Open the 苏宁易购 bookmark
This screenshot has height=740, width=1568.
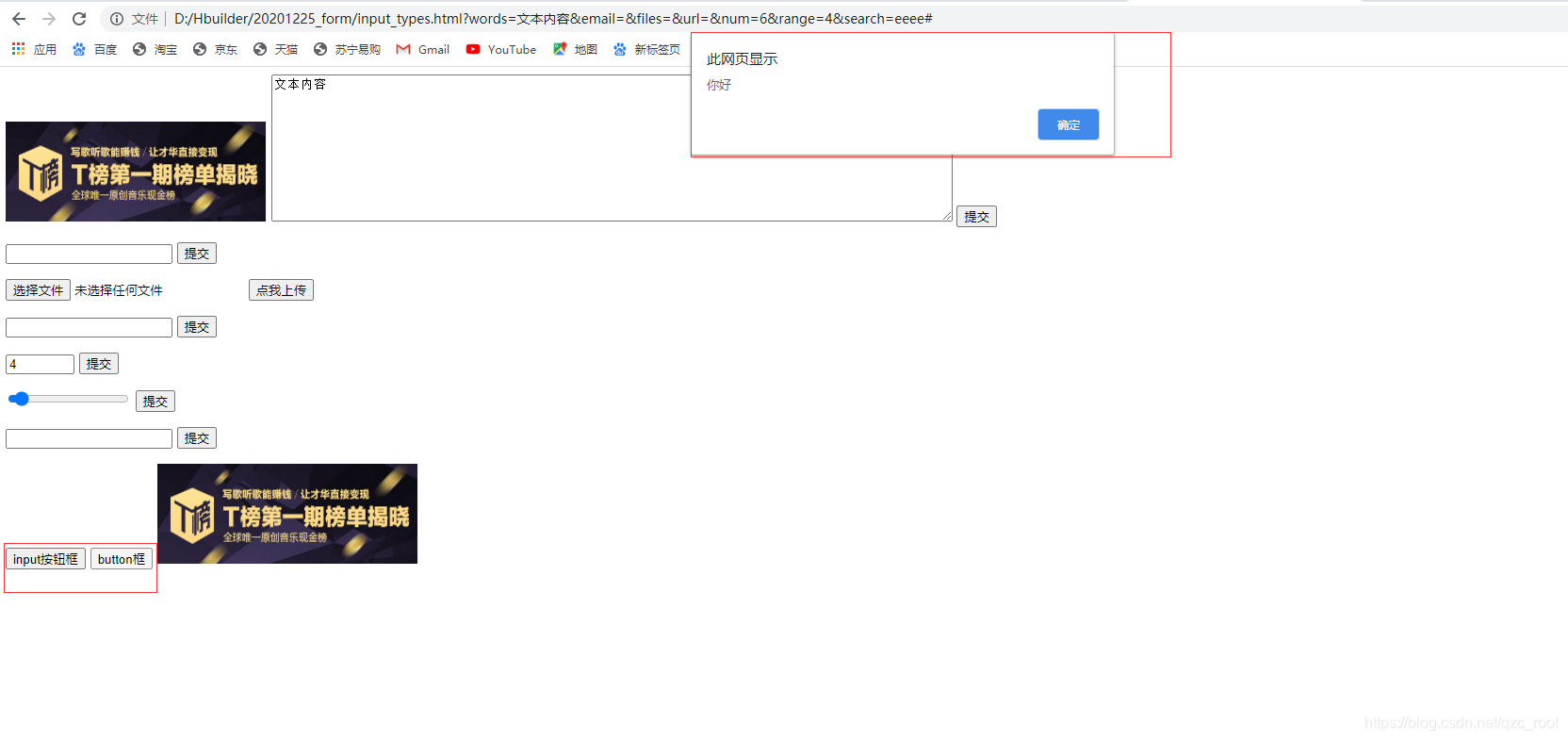[x=347, y=49]
